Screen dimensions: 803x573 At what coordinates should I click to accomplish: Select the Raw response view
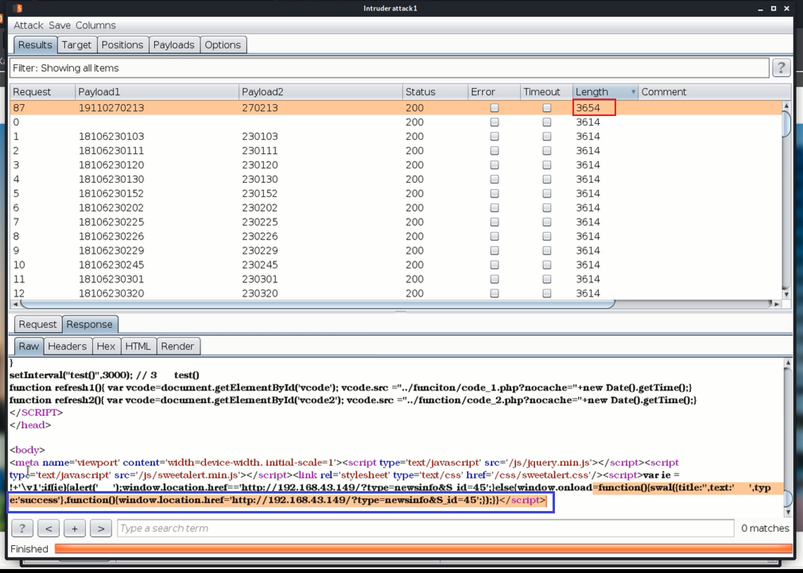click(x=29, y=346)
